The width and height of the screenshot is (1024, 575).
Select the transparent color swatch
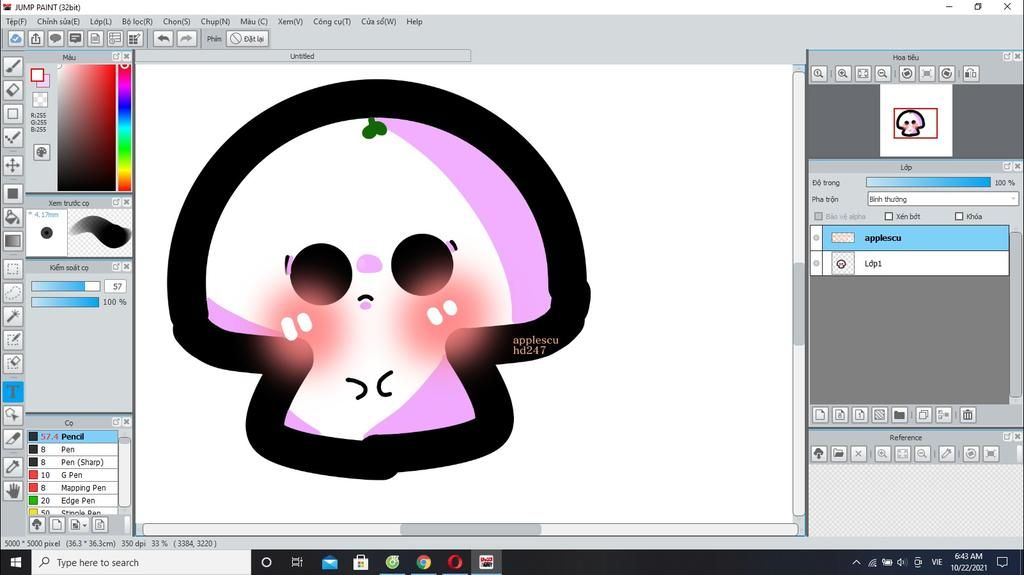[40, 99]
